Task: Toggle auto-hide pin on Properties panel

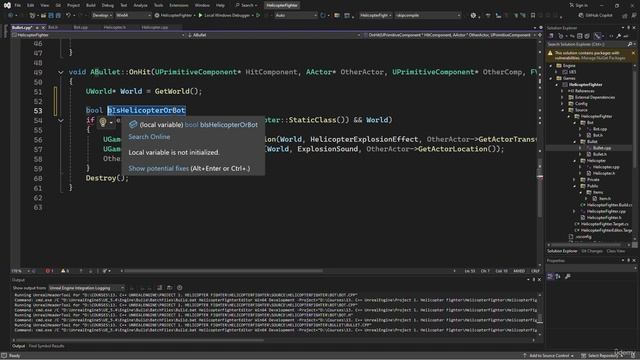Action: pos(629,260)
